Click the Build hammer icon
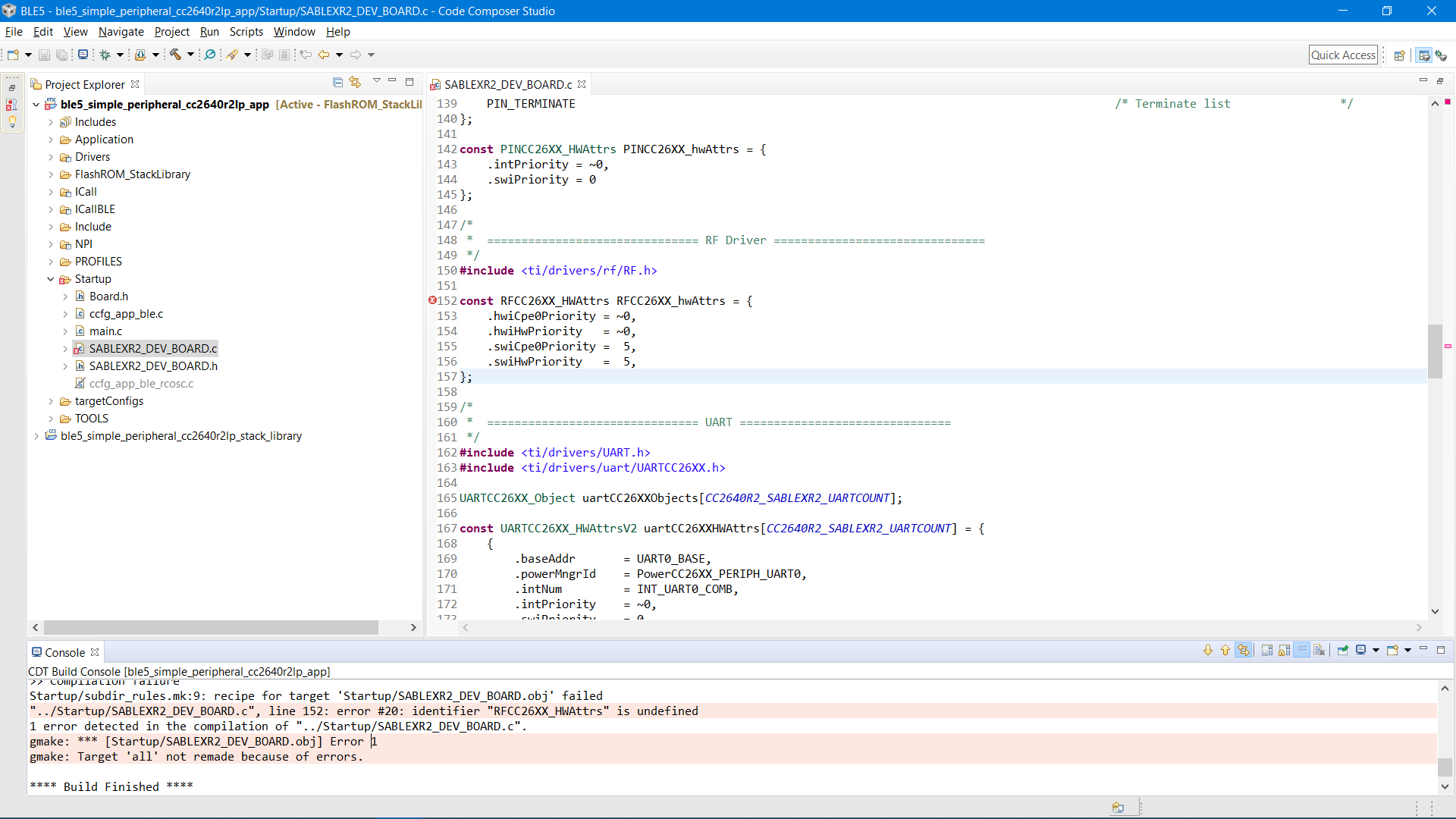The image size is (1456, 819). pos(175,55)
